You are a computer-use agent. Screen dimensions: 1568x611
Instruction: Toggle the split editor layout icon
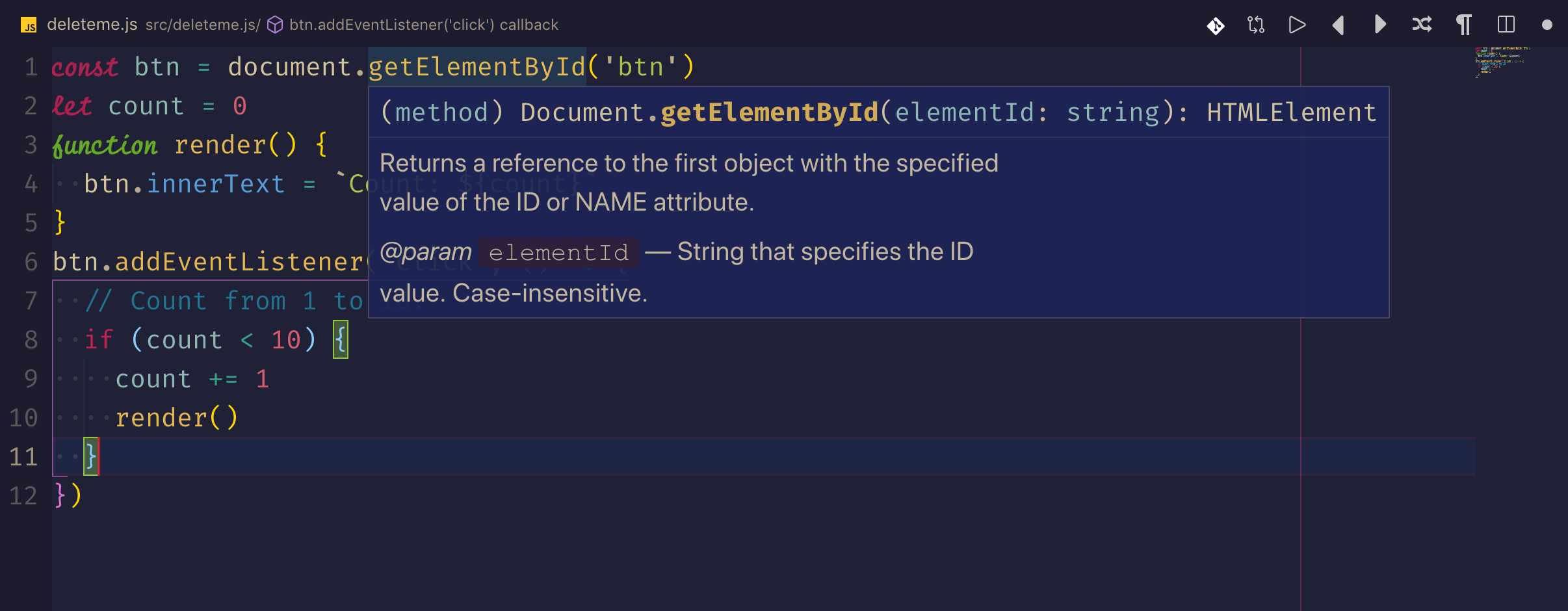pyautogui.click(x=1506, y=25)
